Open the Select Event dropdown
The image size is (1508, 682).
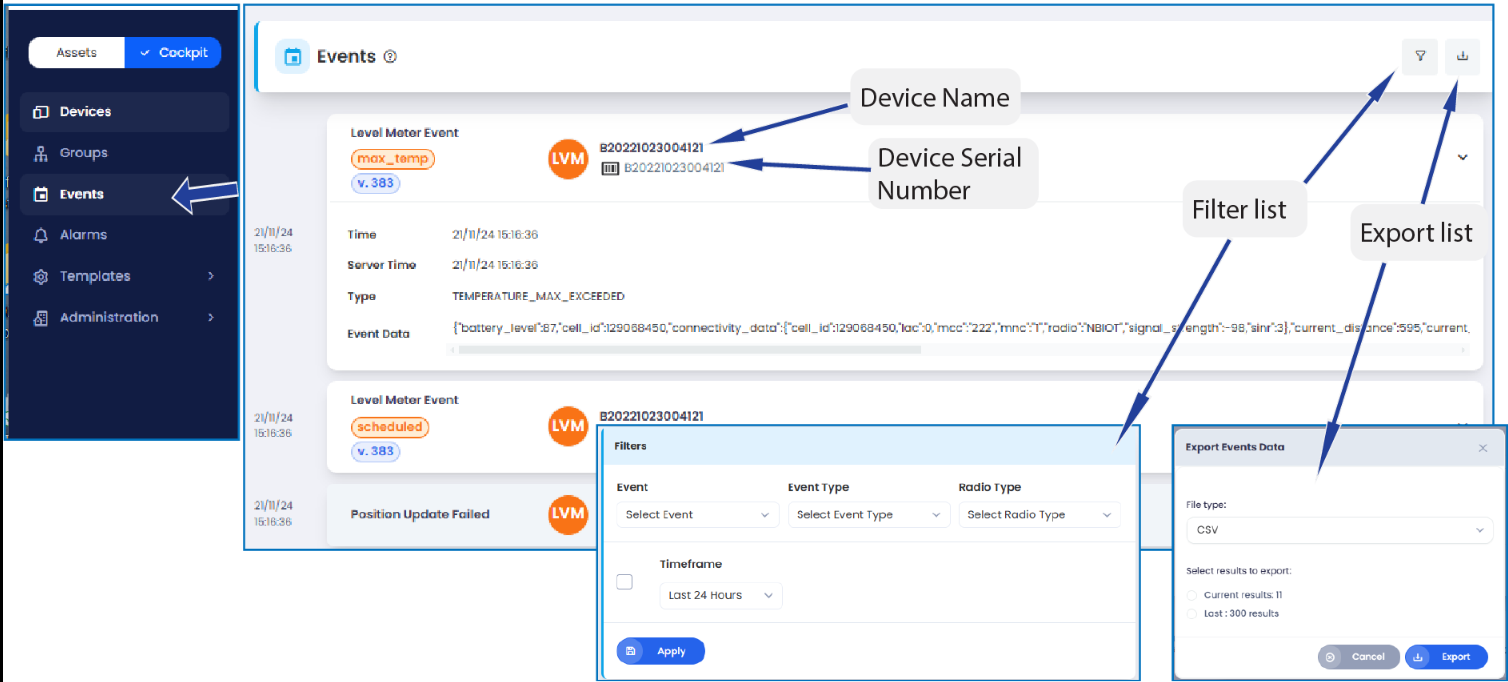[x=697, y=515]
